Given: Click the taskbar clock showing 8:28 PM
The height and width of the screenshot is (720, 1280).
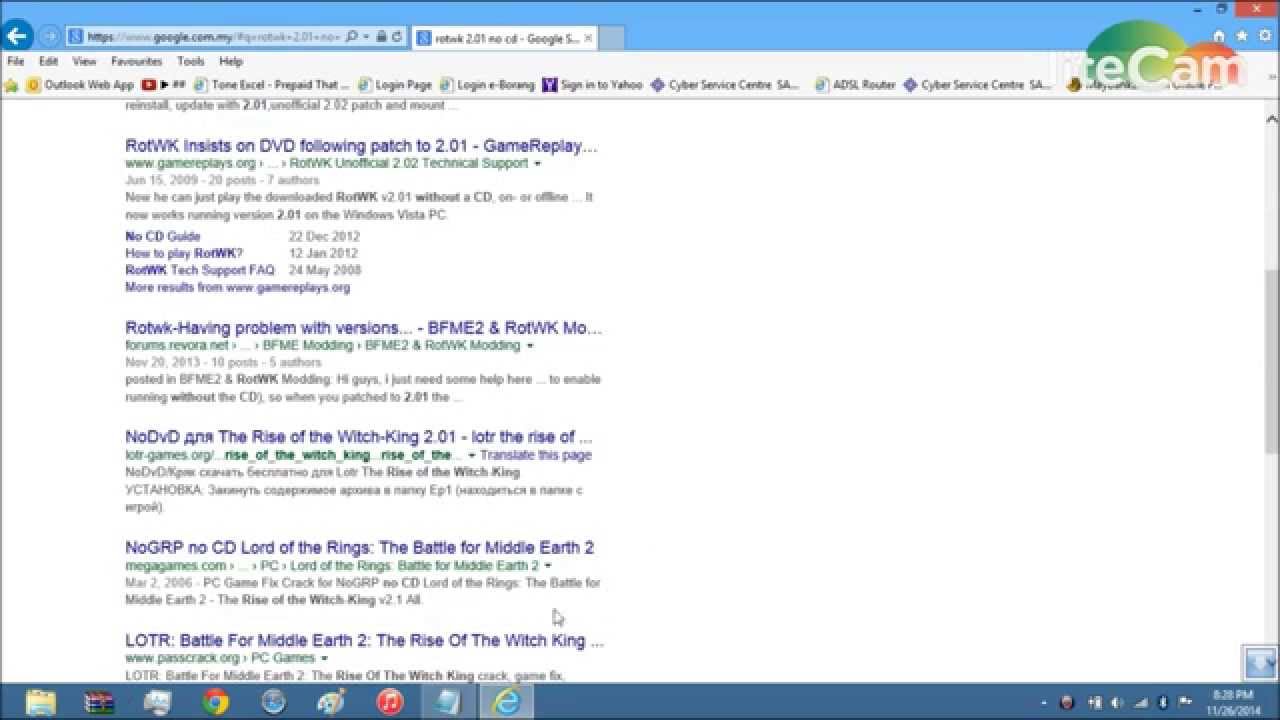Looking at the screenshot, I should 1232,702.
